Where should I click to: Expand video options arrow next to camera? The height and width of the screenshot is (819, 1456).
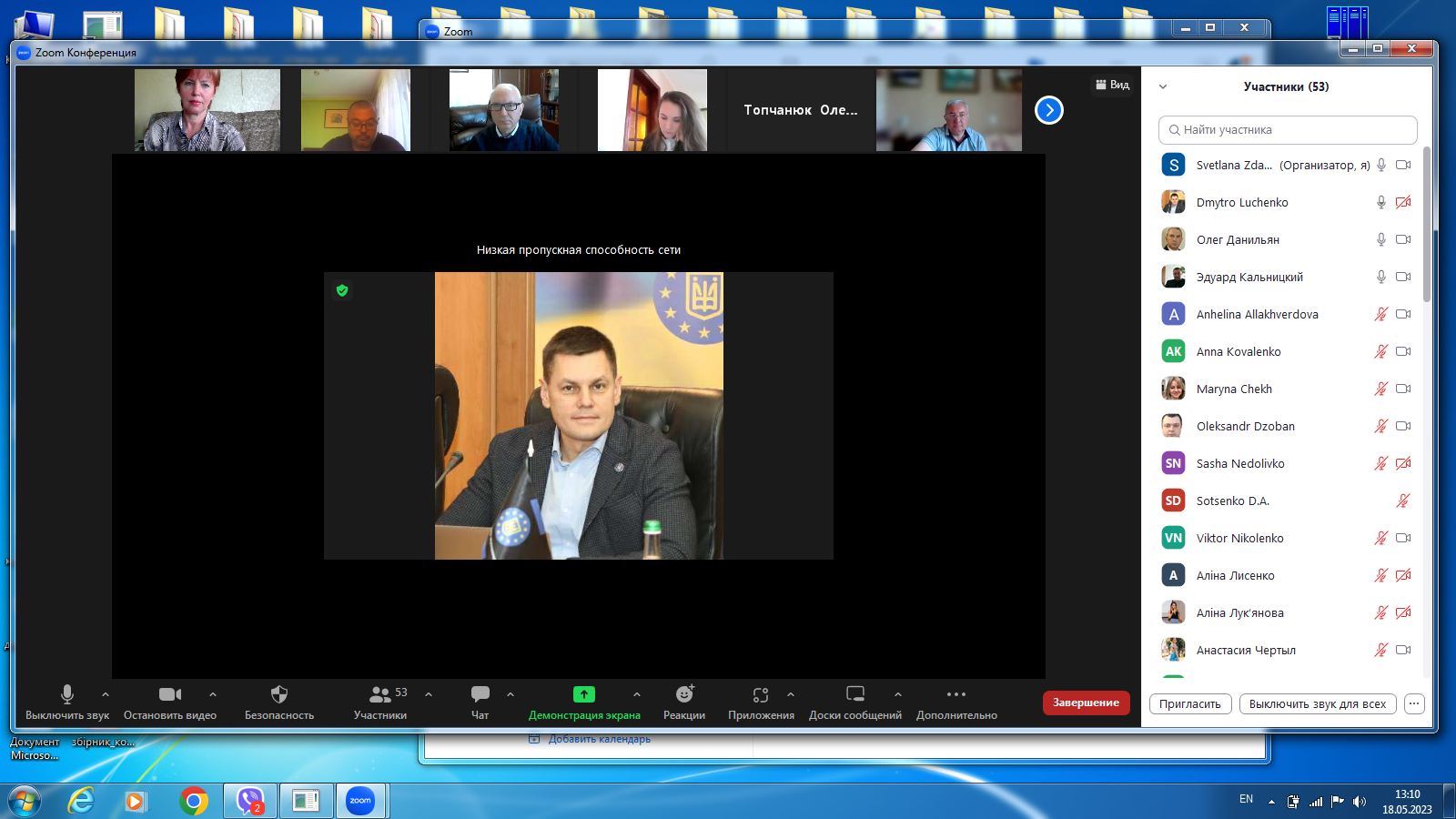click(x=213, y=694)
